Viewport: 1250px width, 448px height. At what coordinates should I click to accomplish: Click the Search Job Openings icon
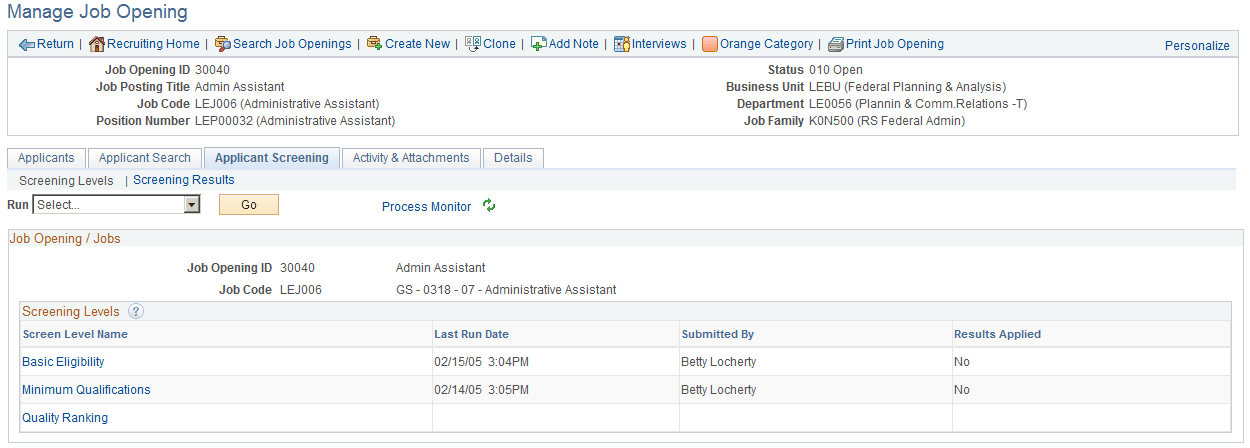pos(223,44)
